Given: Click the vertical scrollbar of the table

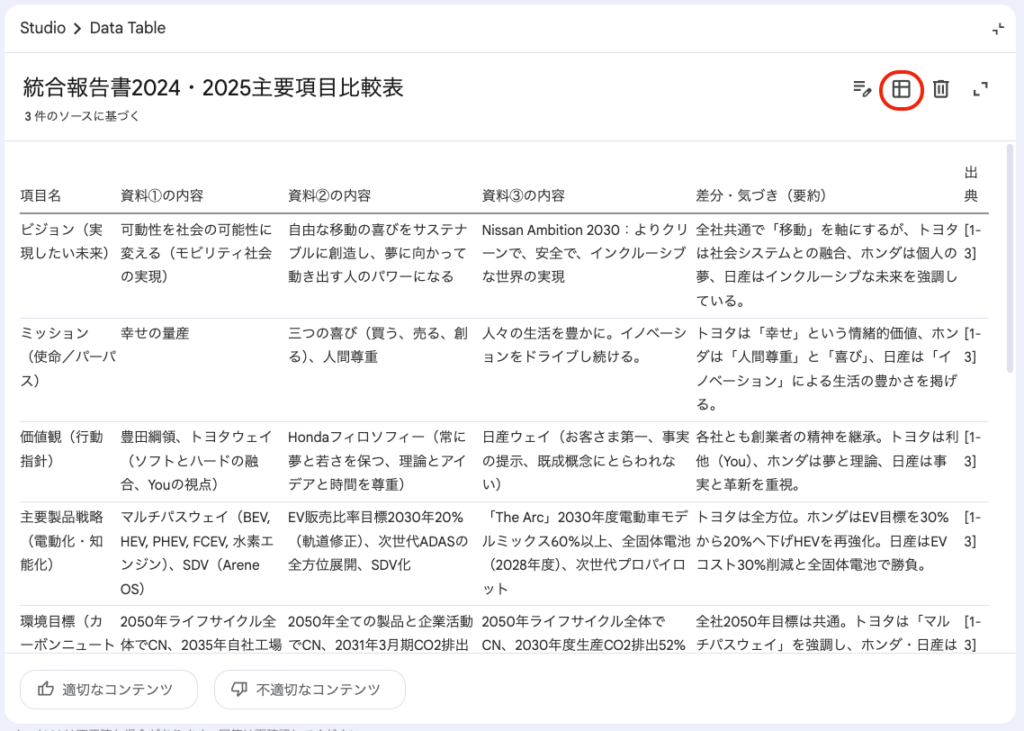Looking at the screenshot, I should click(x=1009, y=260).
